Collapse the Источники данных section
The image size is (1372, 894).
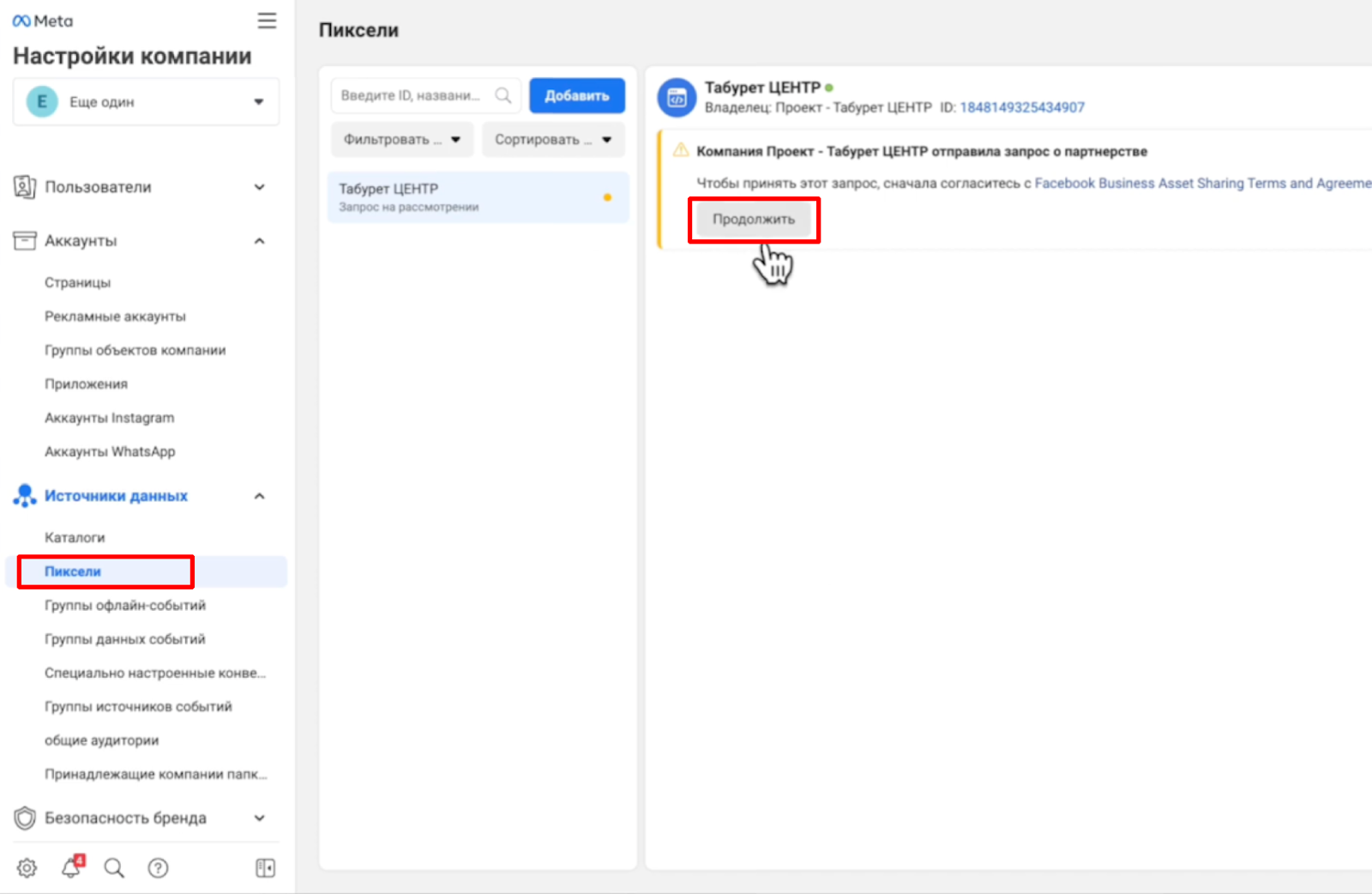coord(260,496)
